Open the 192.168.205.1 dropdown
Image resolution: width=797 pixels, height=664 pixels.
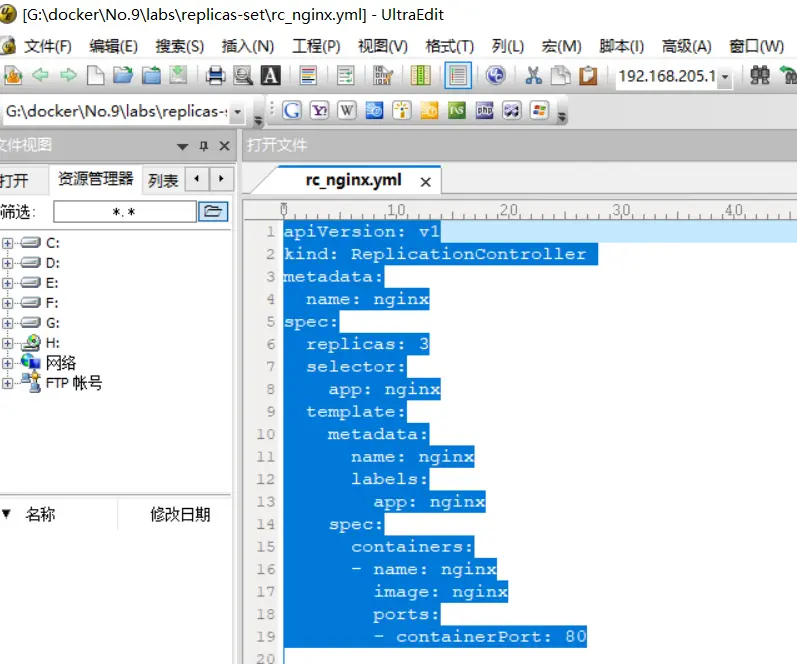(725, 77)
